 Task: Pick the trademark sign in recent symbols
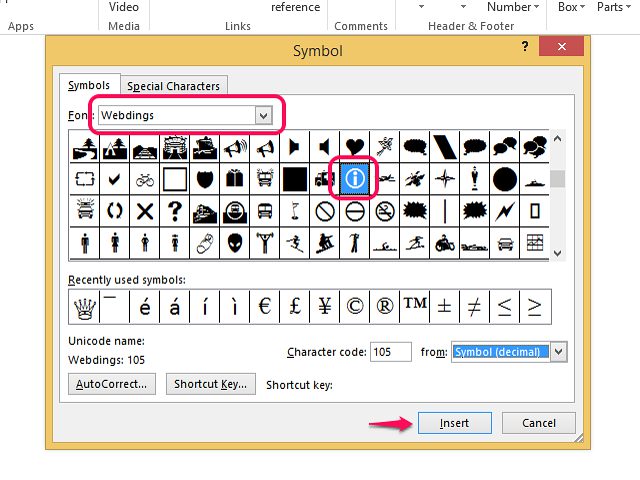coord(415,307)
